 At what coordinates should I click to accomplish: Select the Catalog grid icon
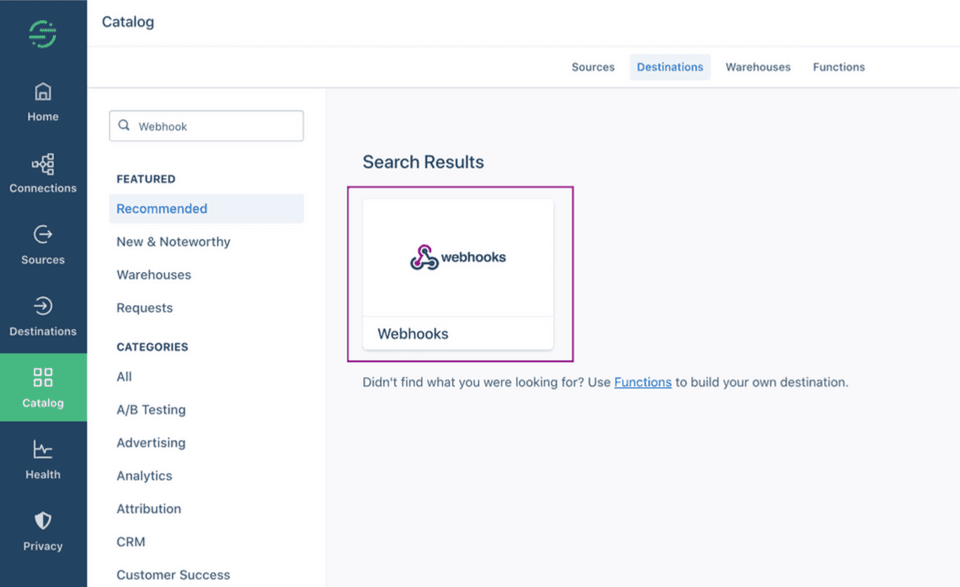[42, 378]
